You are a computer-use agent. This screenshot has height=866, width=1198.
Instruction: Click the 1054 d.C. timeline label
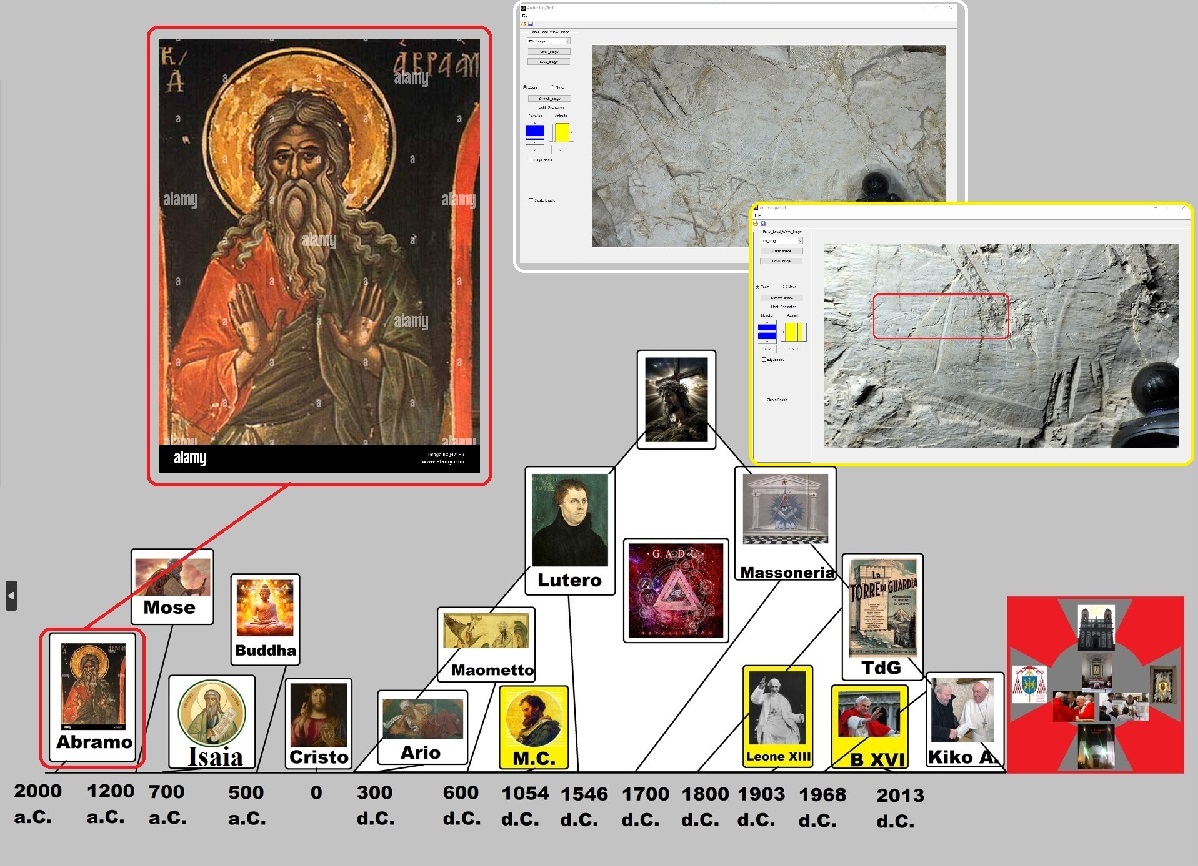click(x=525, y=806)
